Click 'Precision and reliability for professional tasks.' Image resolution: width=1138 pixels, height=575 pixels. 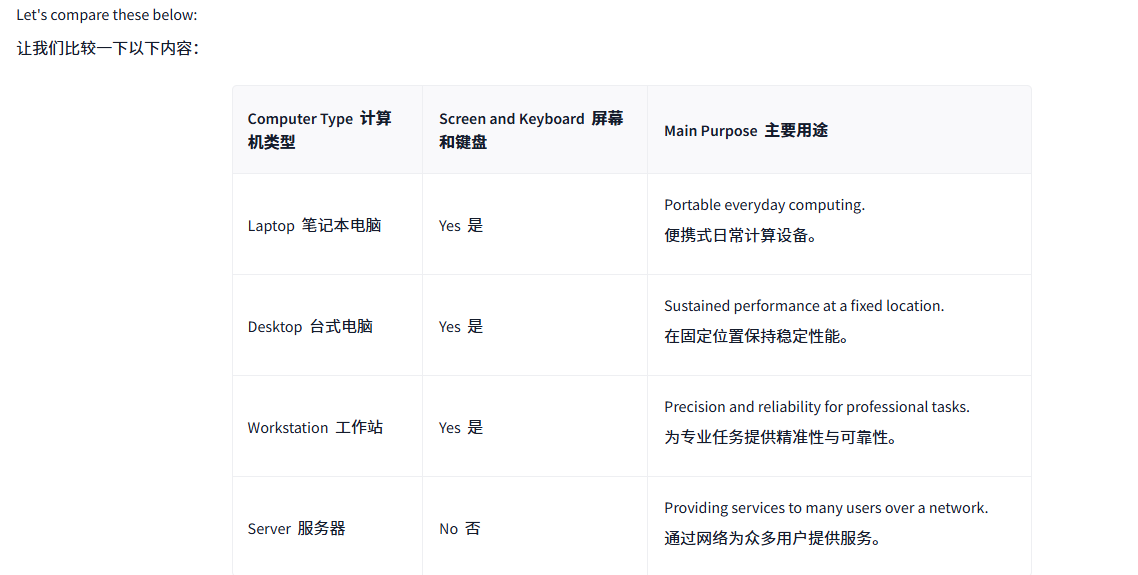click(816, 407)
